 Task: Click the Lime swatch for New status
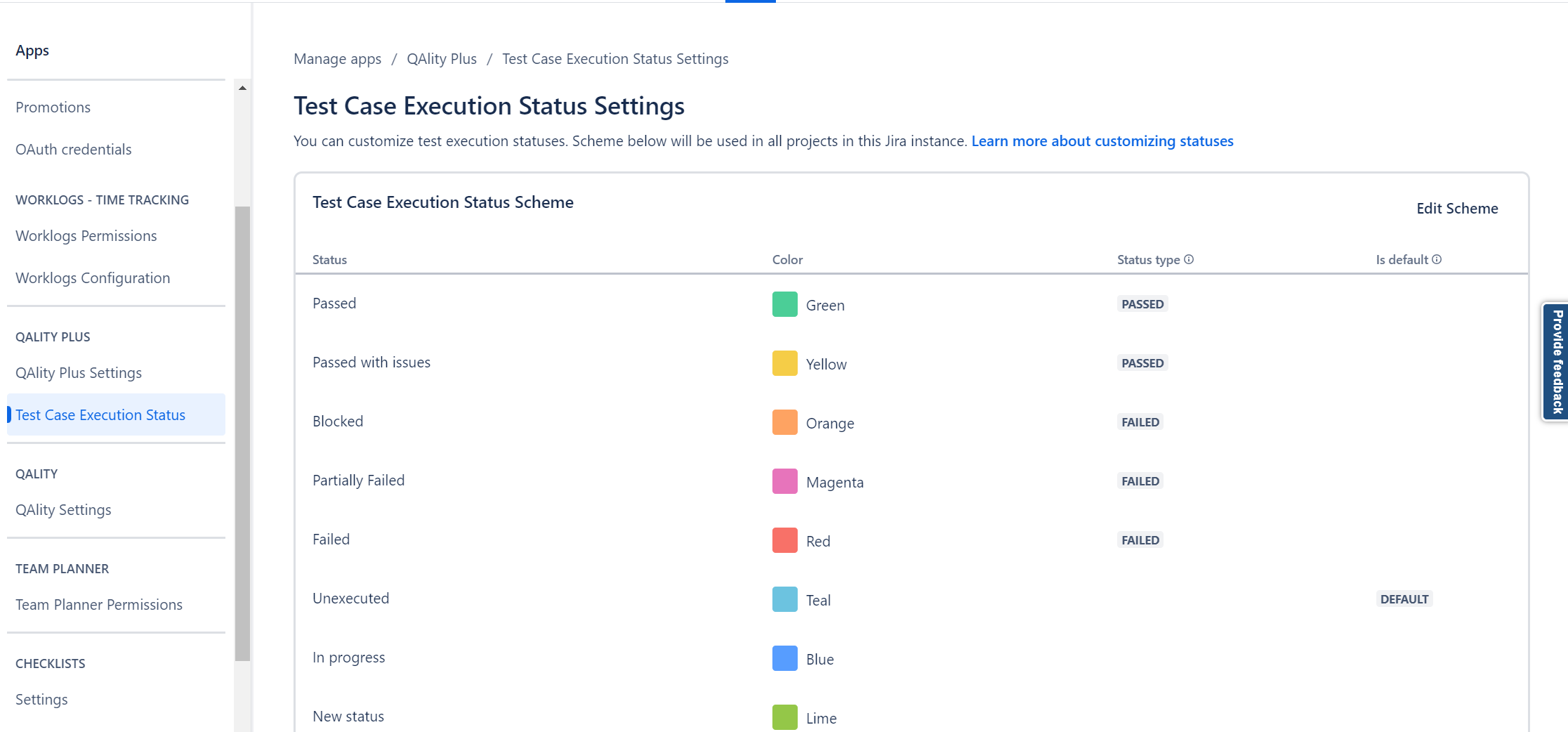coord(784,717)
